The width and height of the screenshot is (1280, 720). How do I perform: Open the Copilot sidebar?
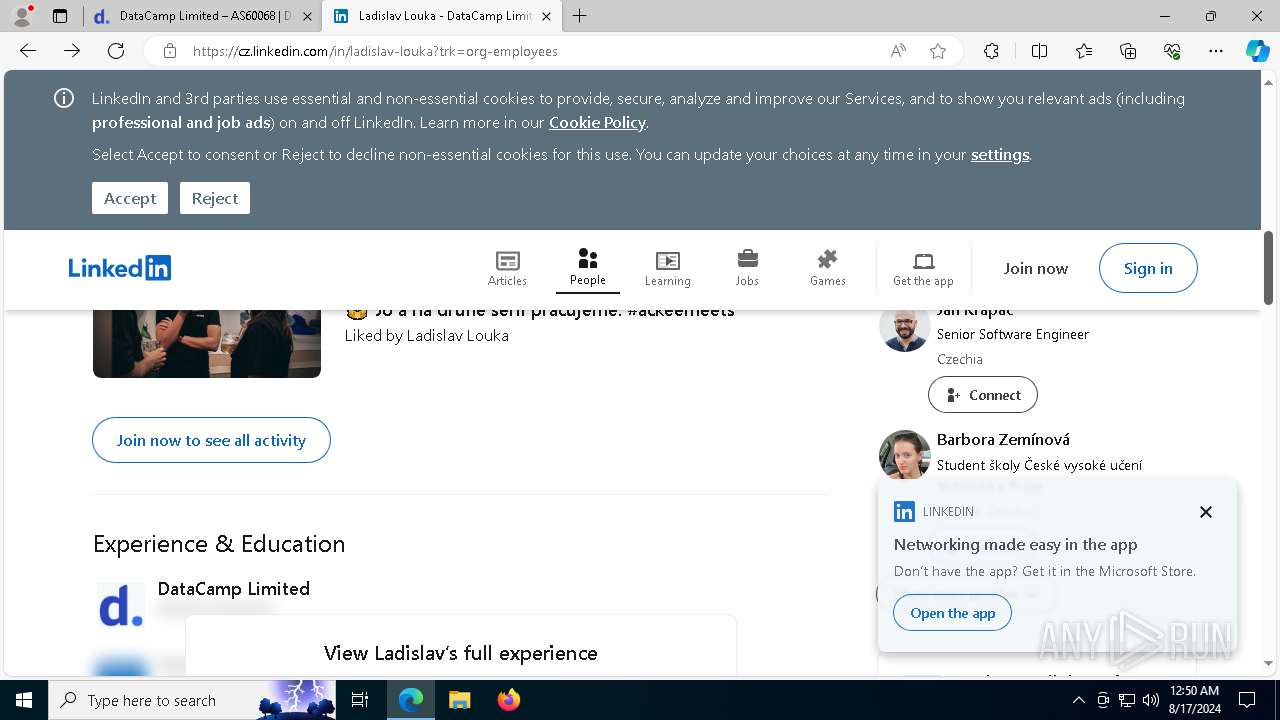(x=1257, y=51)
